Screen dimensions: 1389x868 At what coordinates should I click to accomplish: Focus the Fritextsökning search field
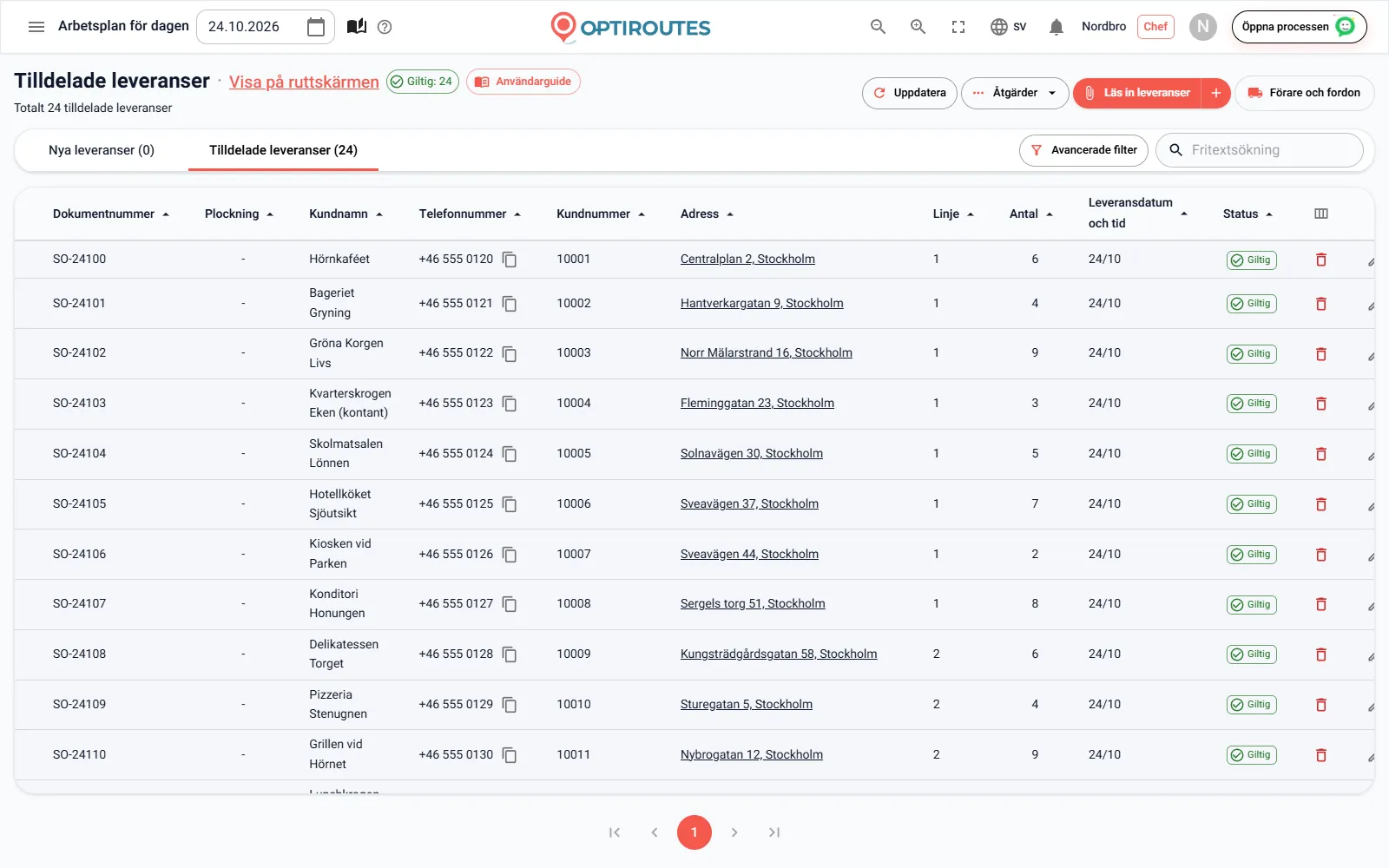[x=1260, y=150]
